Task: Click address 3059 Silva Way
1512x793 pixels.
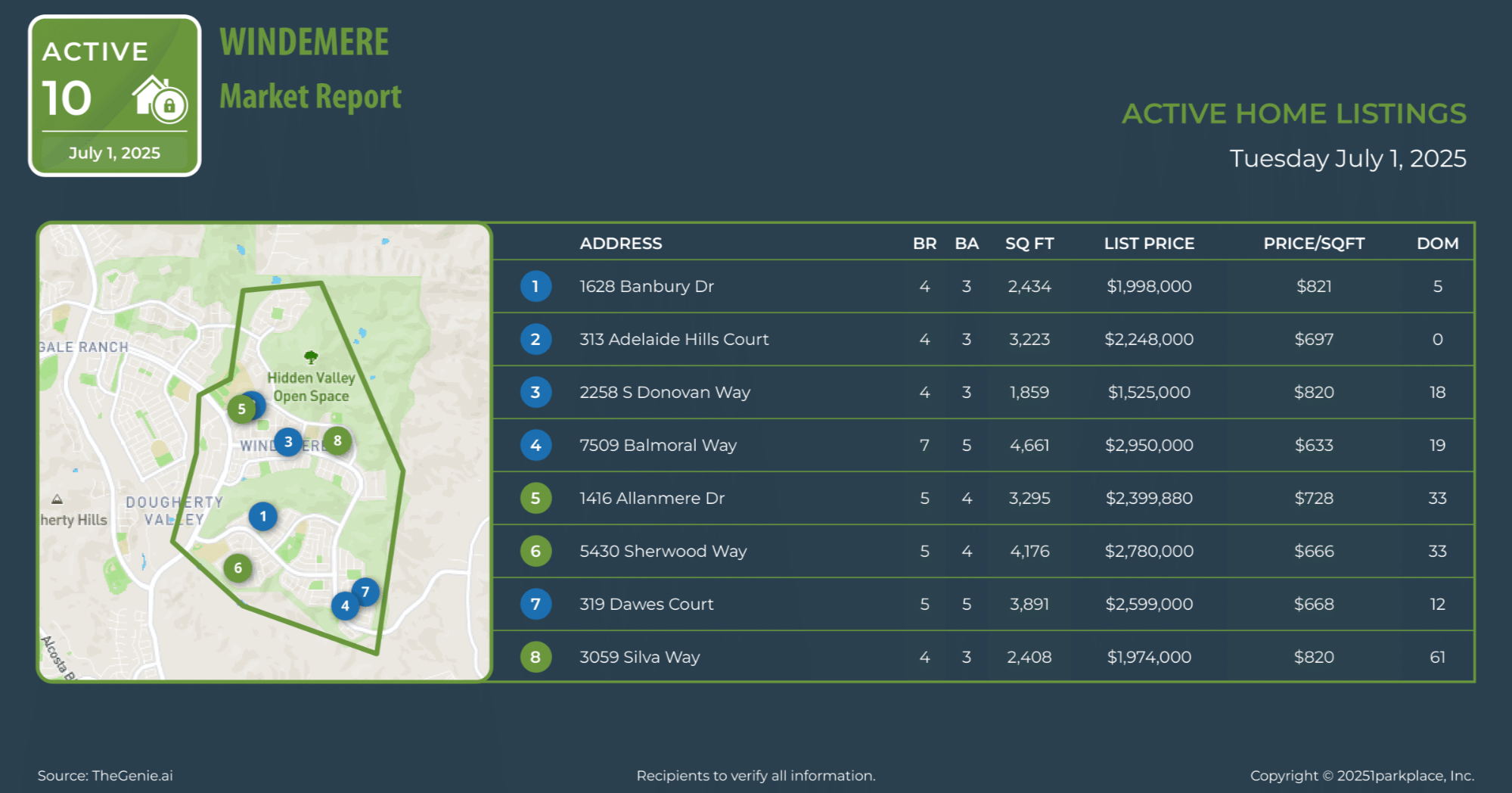Action: click(x=640, y=658)
